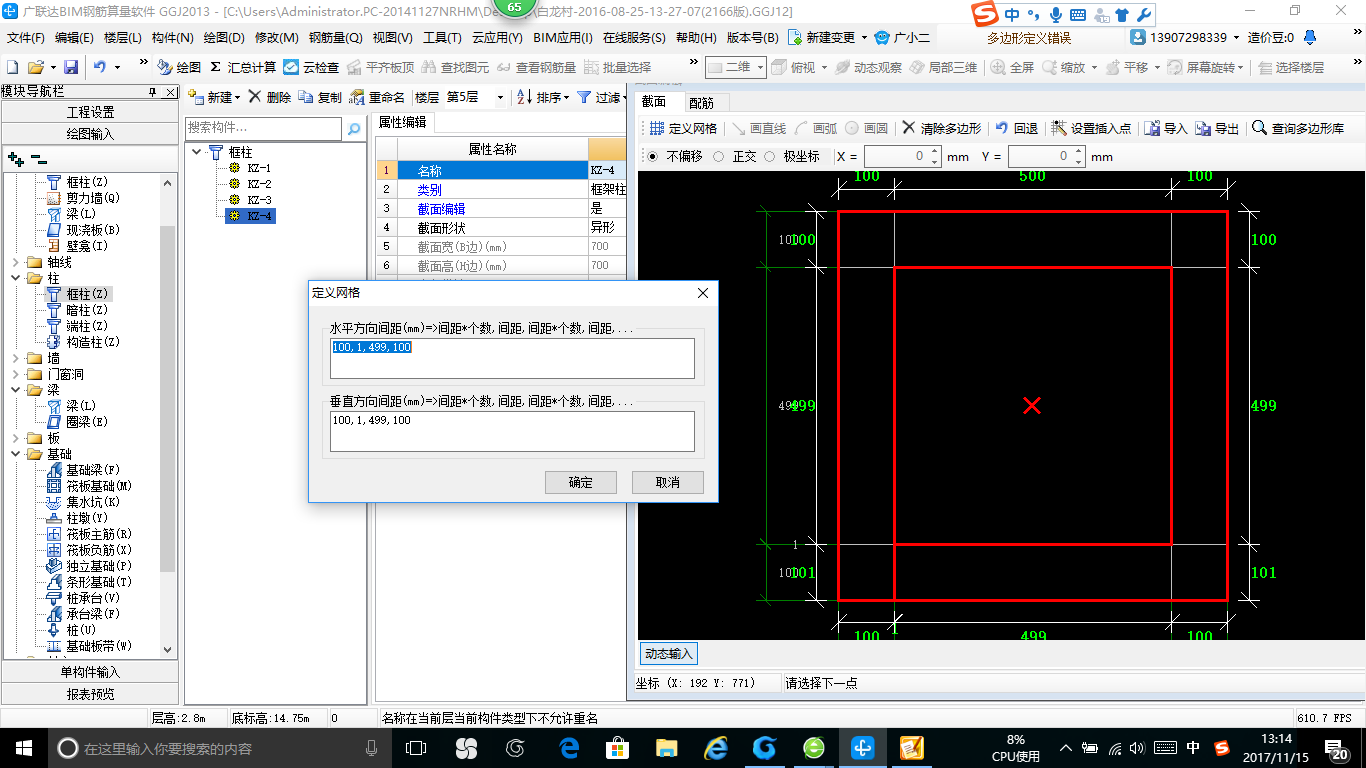Collapse the 基础 folder in navigation tree
This screenshot has width=1366, height=768.
point(16,454)
